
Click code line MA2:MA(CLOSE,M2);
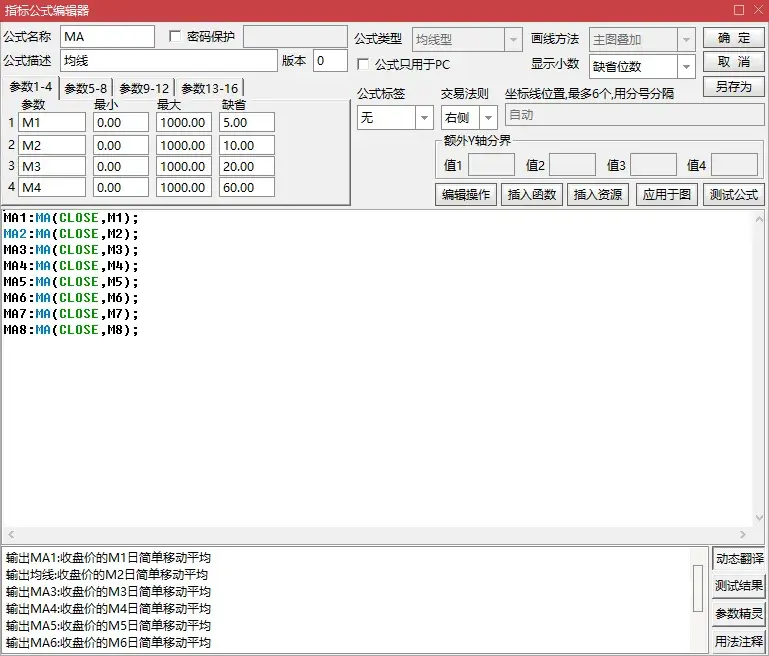coord(71,234)
